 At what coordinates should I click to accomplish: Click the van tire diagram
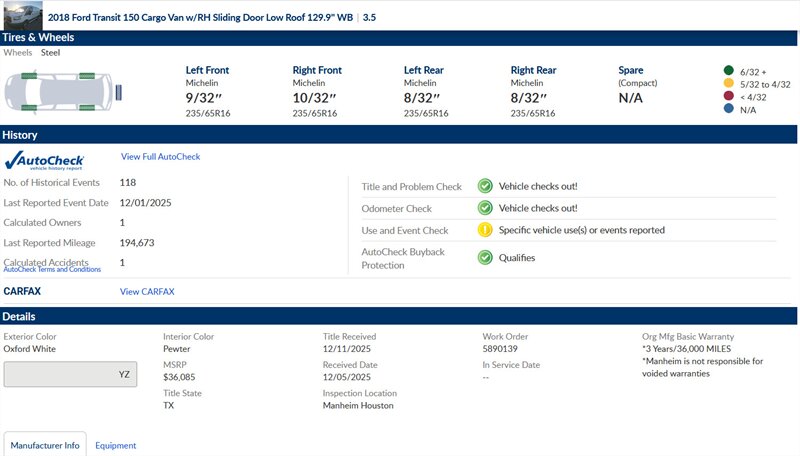click(x=62, y=92)
